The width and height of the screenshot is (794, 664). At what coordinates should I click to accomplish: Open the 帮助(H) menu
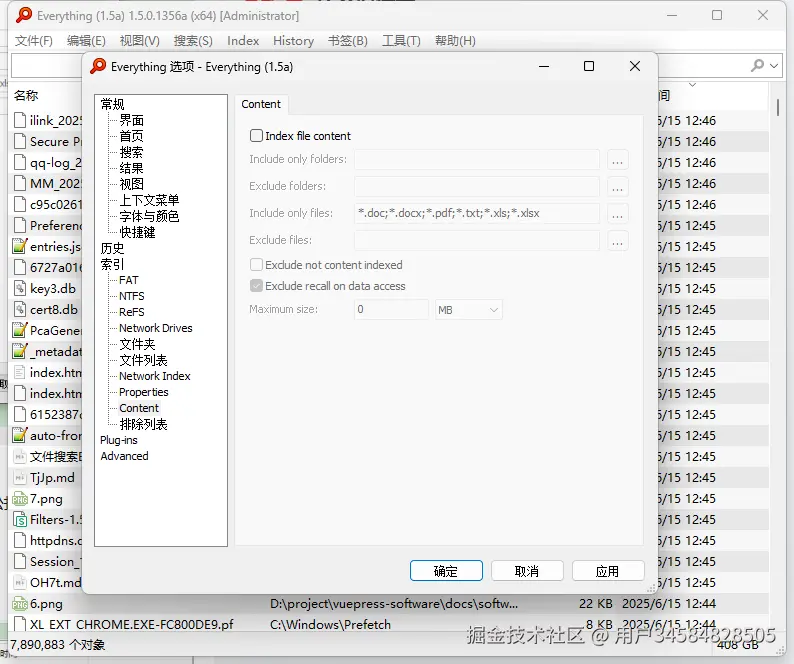tap(455, 41)
